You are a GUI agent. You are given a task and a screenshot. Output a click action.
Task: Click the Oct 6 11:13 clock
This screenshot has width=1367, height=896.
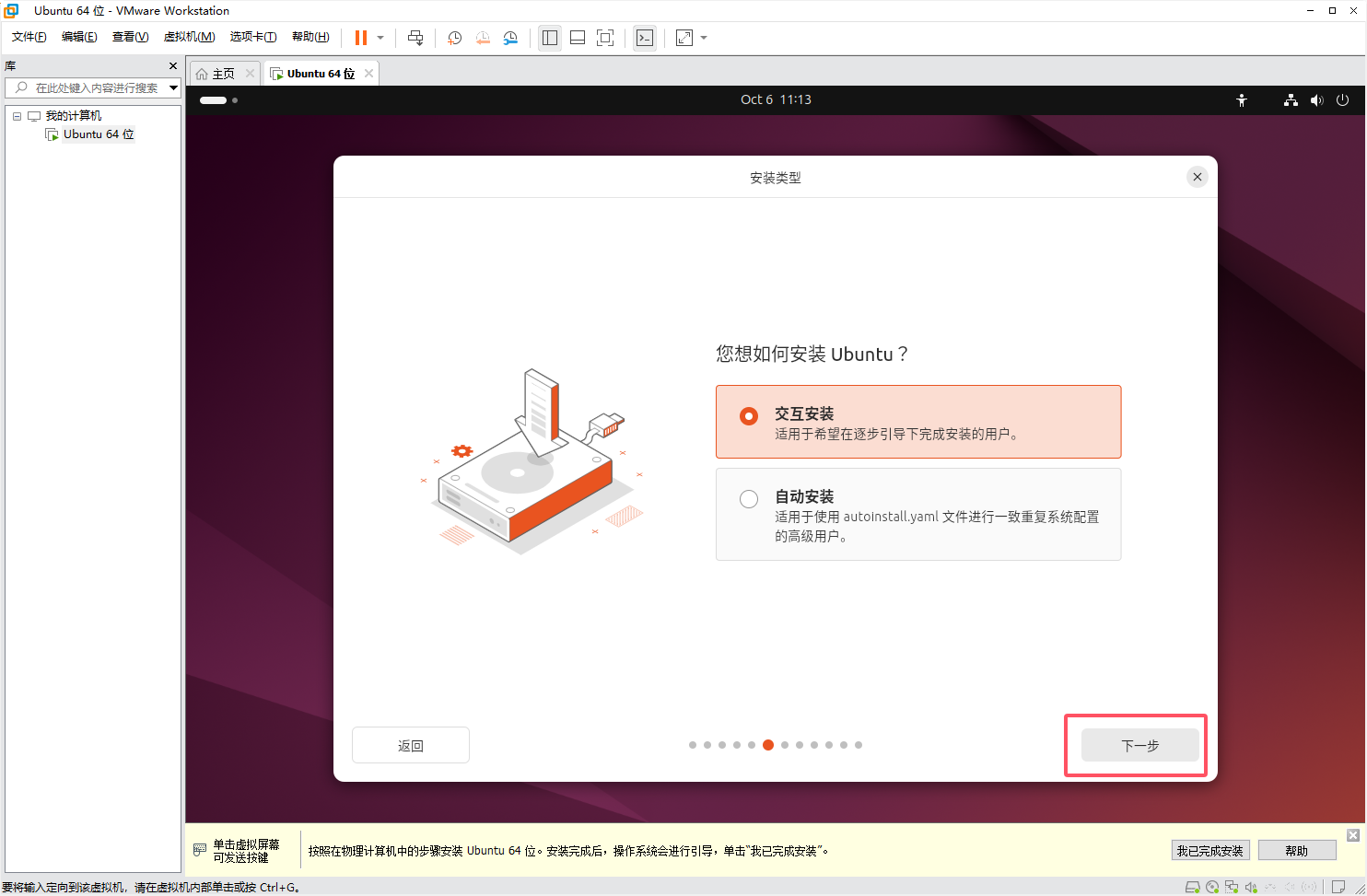pyautogui.click(x=776, y=99)
